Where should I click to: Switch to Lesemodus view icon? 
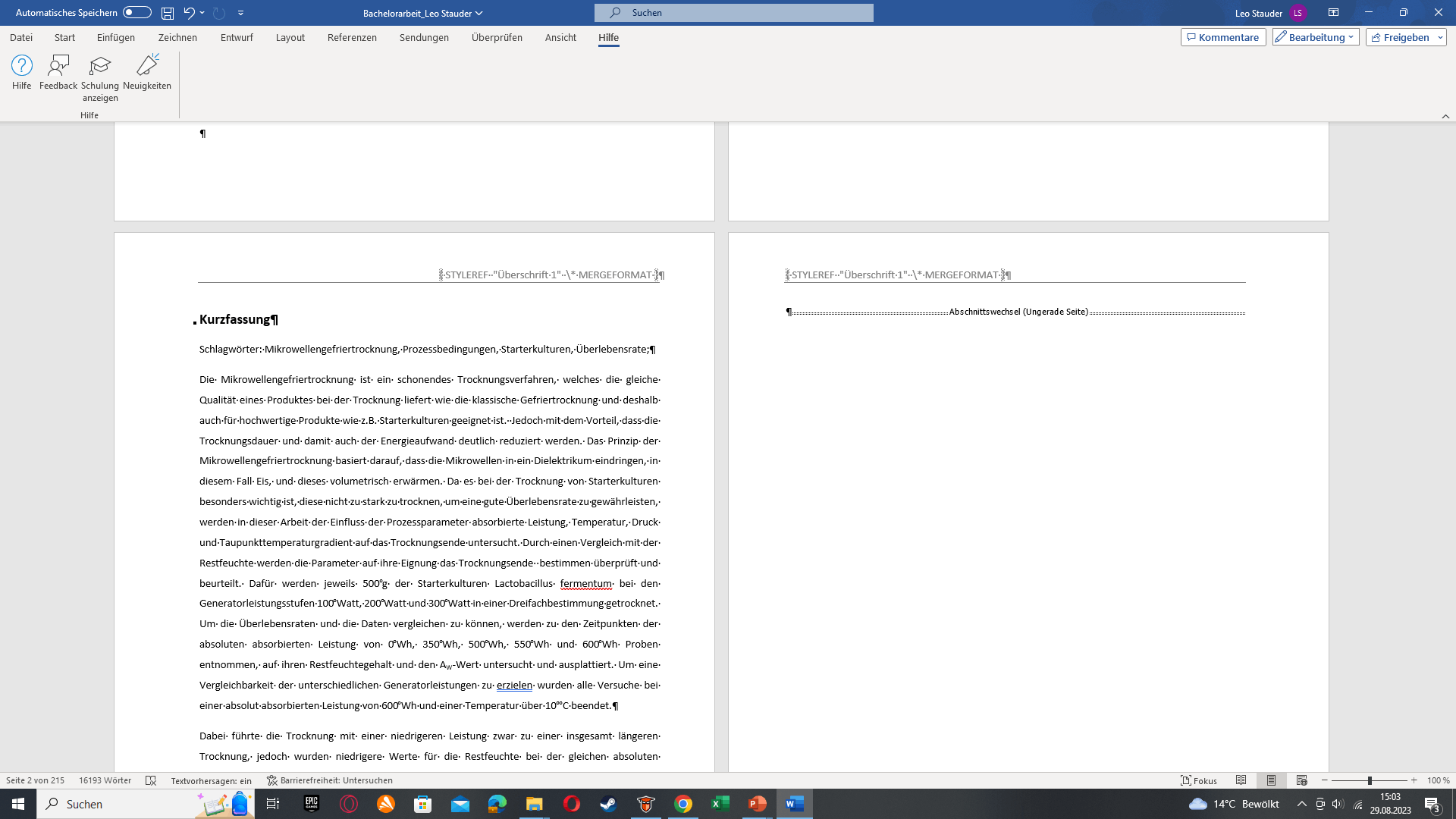point(1241,780)
